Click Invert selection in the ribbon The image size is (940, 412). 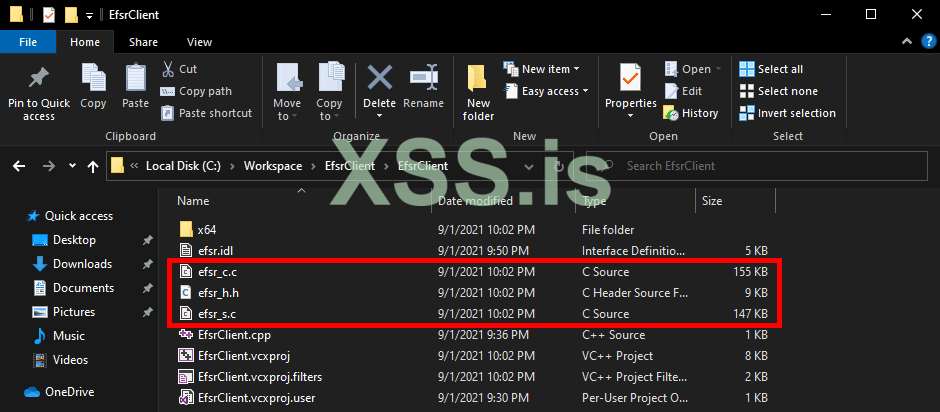point(787,113)
